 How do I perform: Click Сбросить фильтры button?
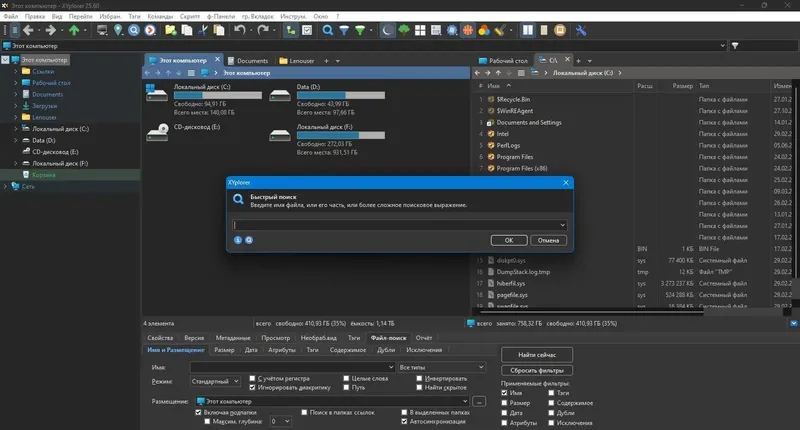[537, 370]
